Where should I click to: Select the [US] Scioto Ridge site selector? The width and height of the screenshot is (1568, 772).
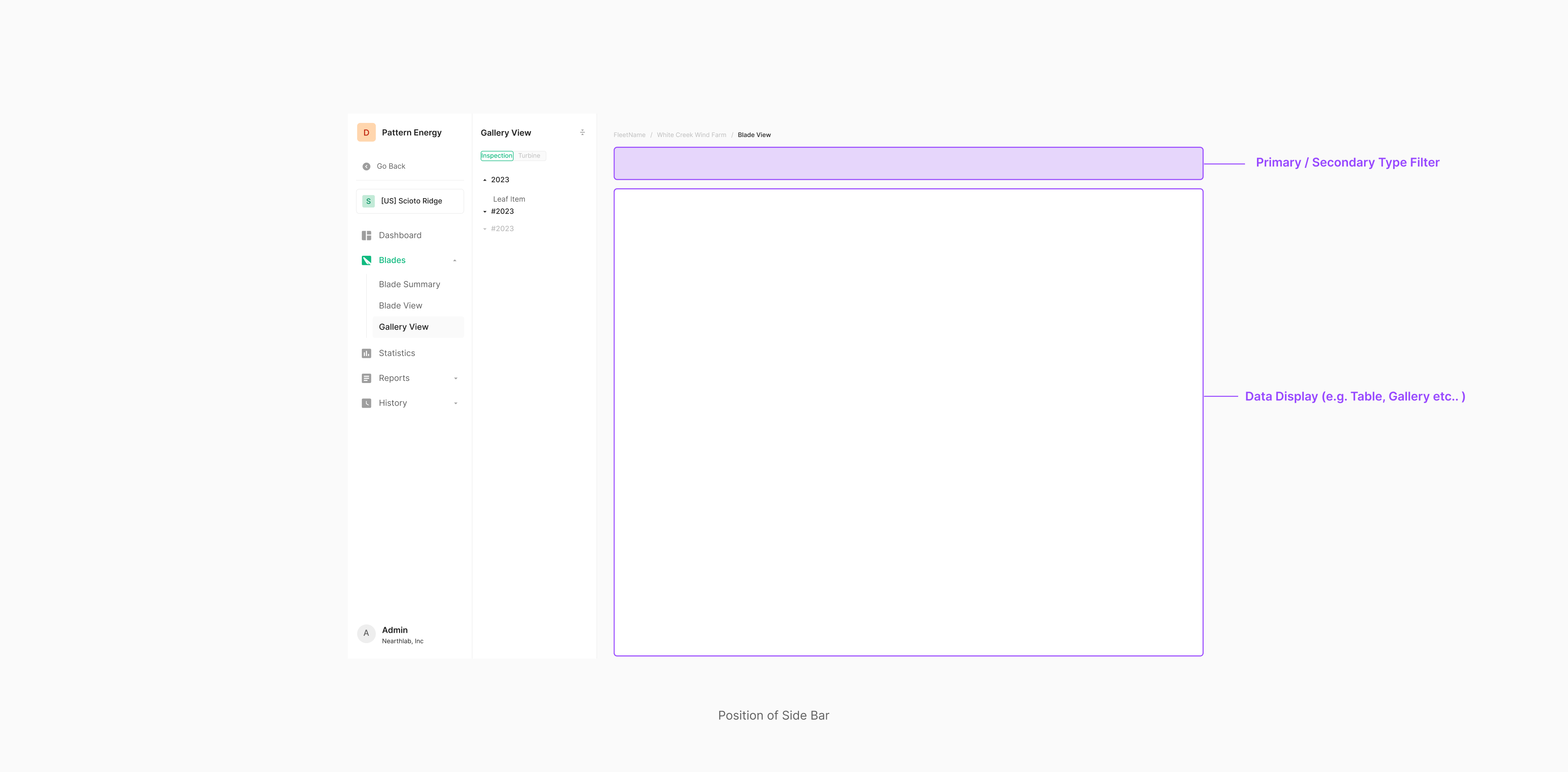410,202
